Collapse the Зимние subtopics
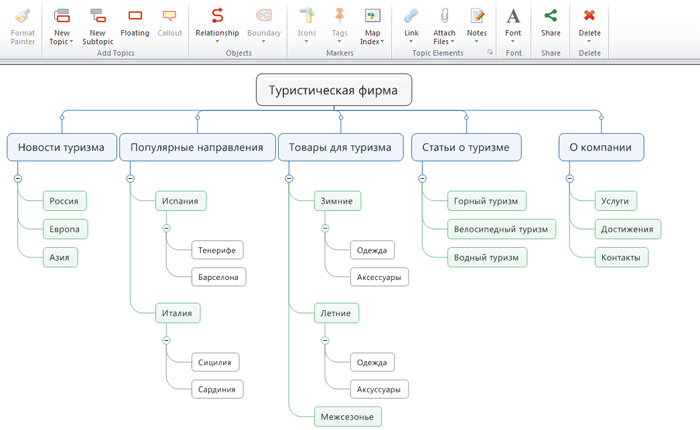Viewport: 700px width, 430px height. tap(325, 228)
